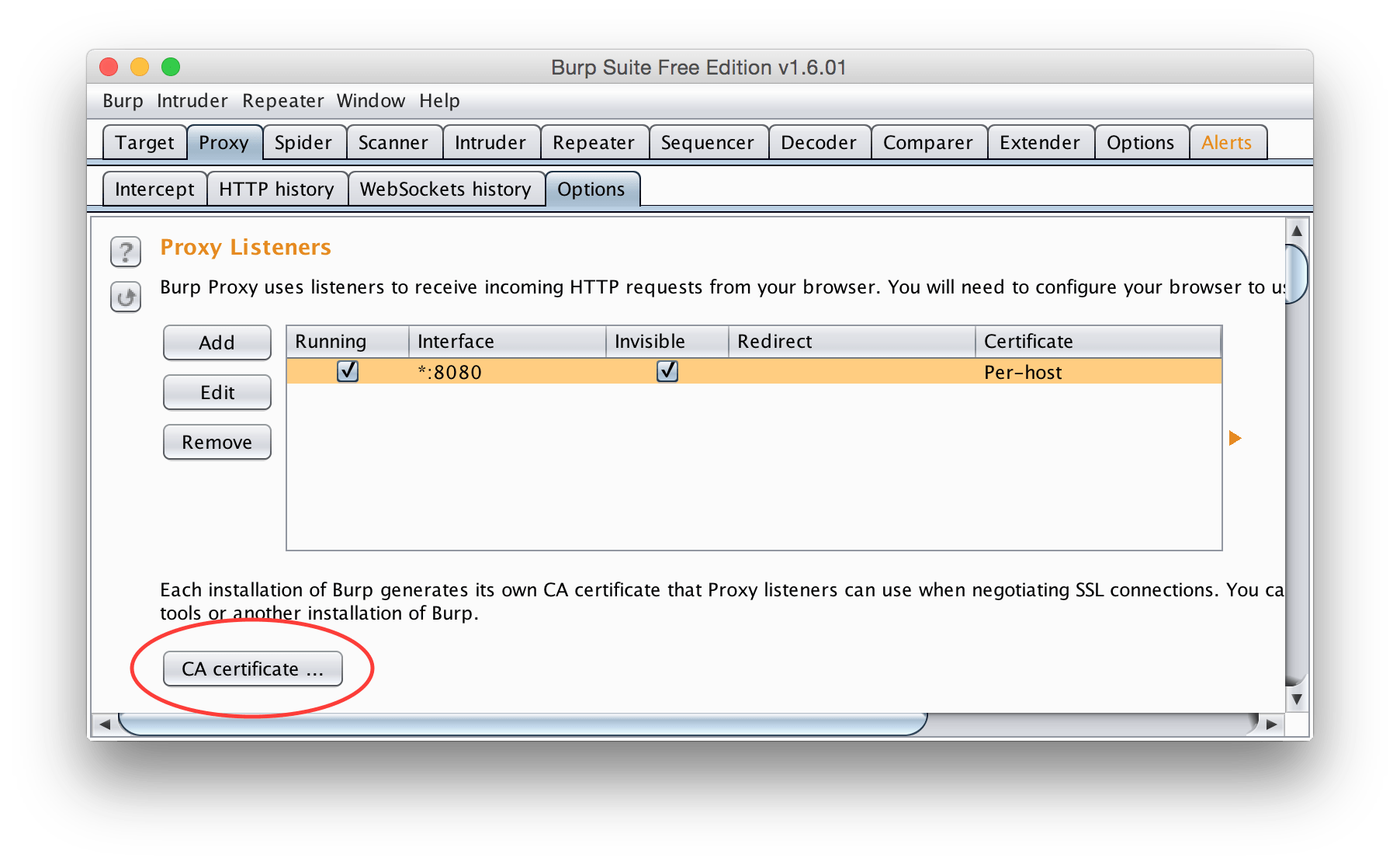The height and width of the screenshot is (865, 1400).
Task: Click the horizontal scrollbar thumb
Action: (523, 724)
